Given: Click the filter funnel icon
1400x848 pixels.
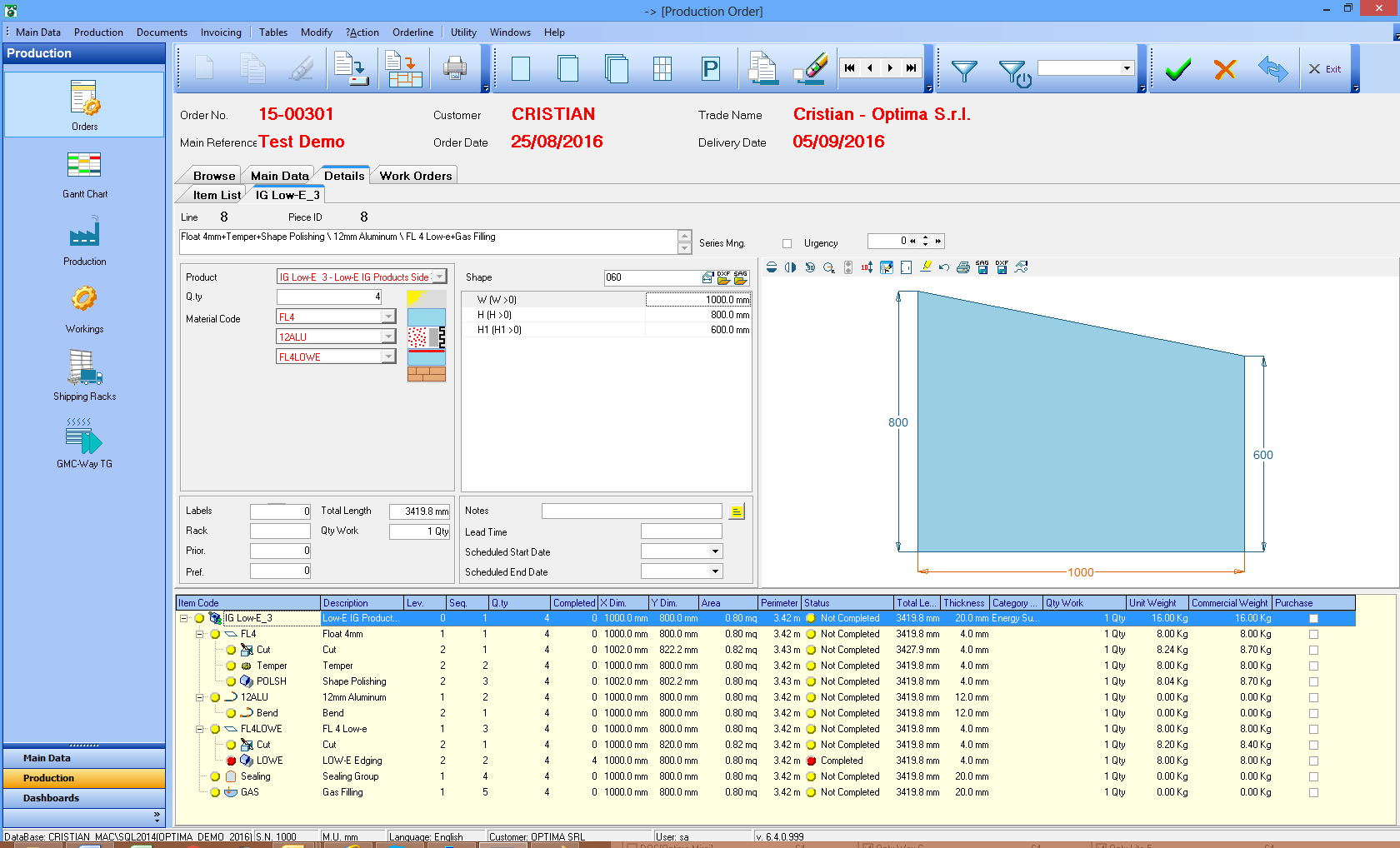Looking at the screenshot, I should [964, 71].
